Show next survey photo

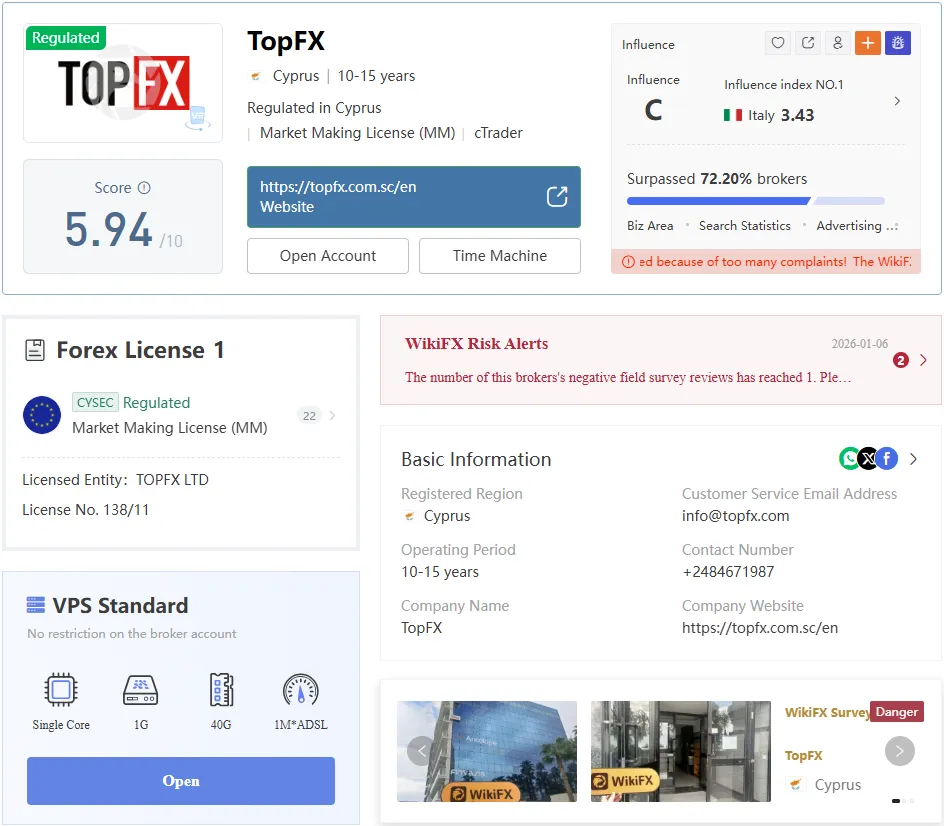coord(899,751)
